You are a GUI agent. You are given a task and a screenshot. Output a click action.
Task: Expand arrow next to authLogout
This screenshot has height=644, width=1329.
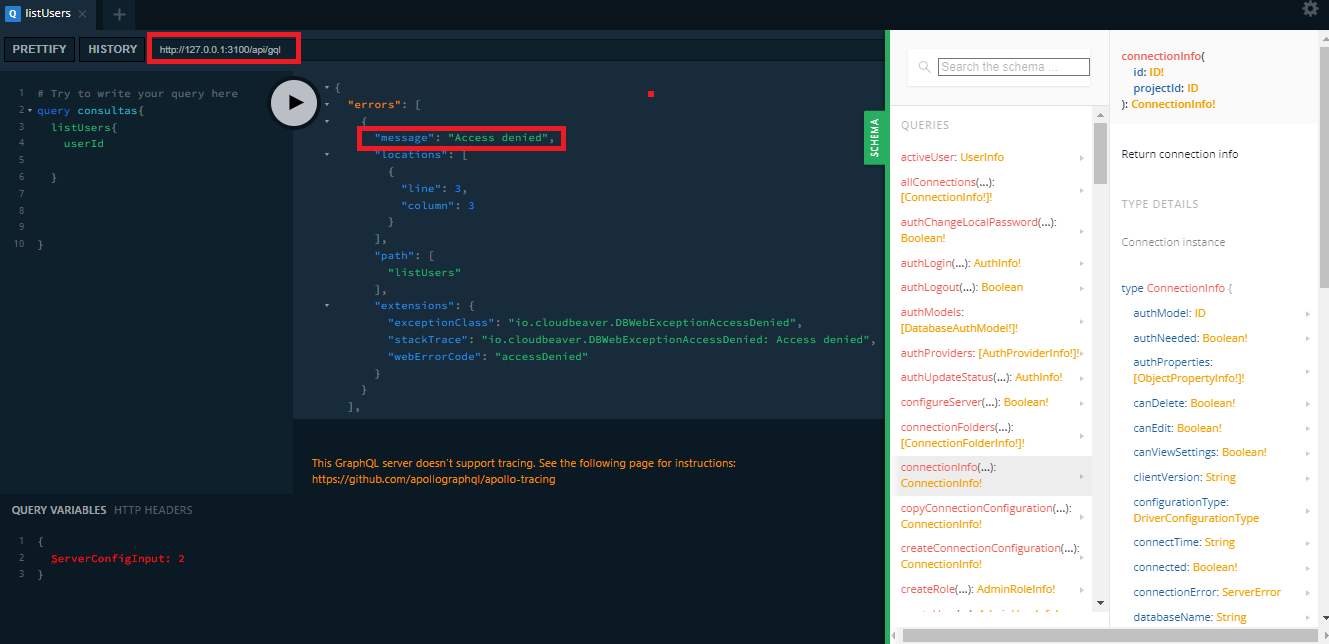pos(1081,288)
